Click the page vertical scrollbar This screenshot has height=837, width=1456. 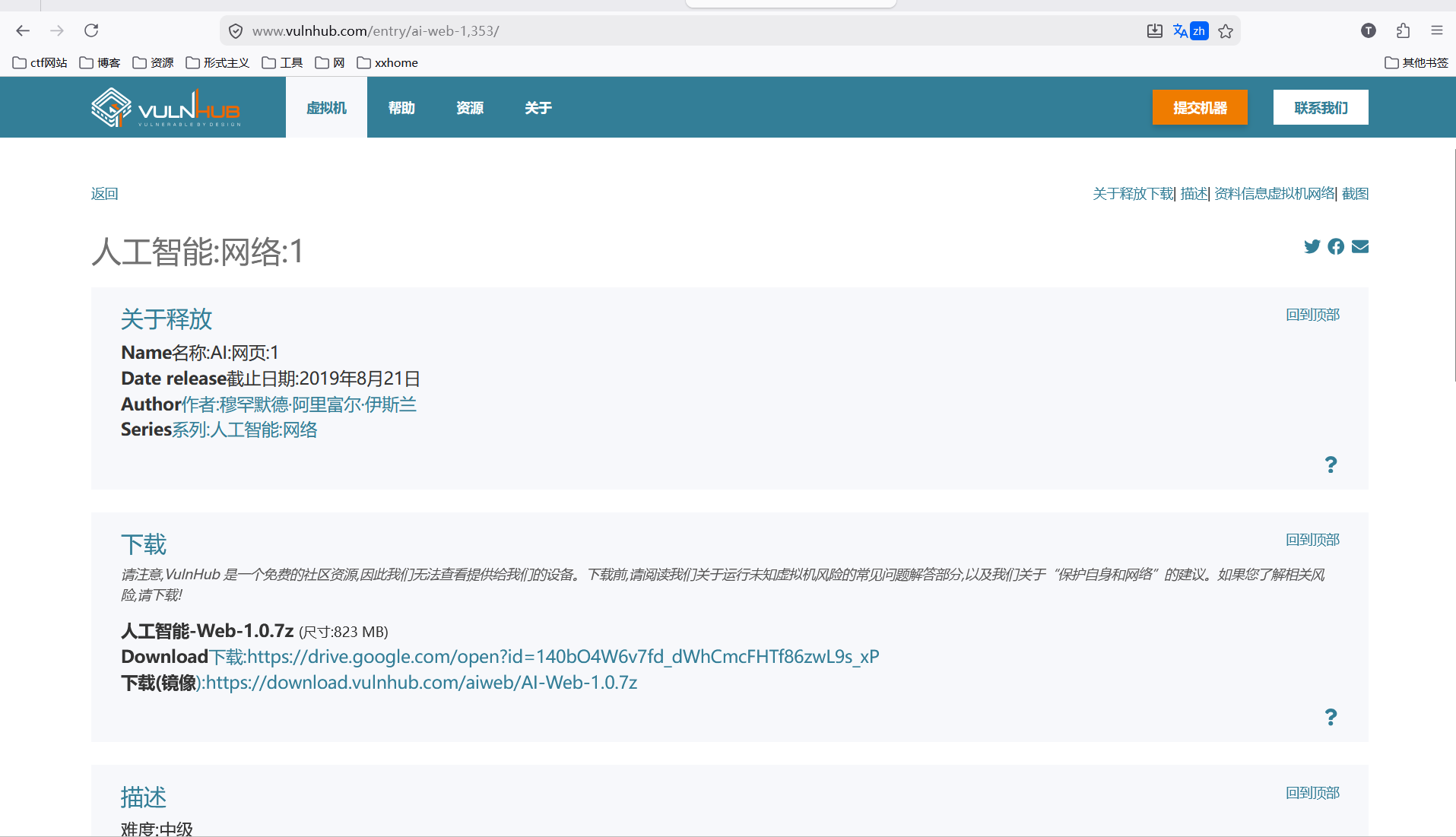pos(1454,266)
